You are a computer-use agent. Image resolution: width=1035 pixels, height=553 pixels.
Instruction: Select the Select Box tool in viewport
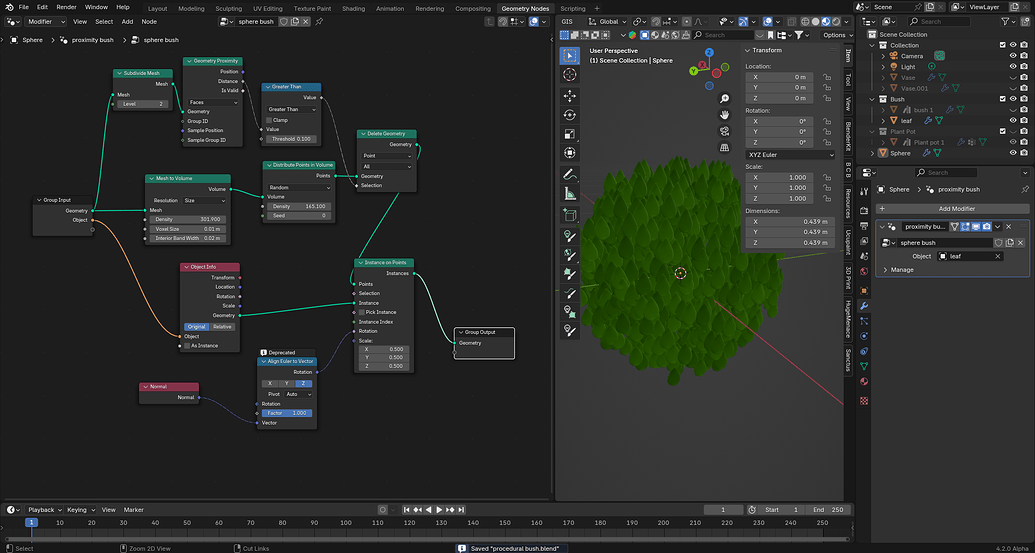pyautogui.click(x=570, y=55)
